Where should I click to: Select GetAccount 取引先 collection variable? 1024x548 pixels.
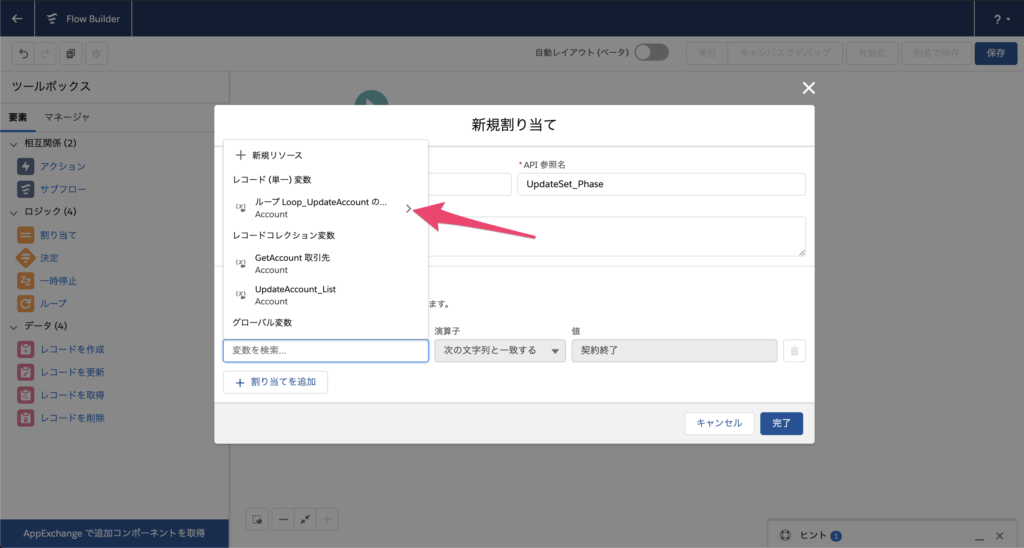[x=326, y=263]
